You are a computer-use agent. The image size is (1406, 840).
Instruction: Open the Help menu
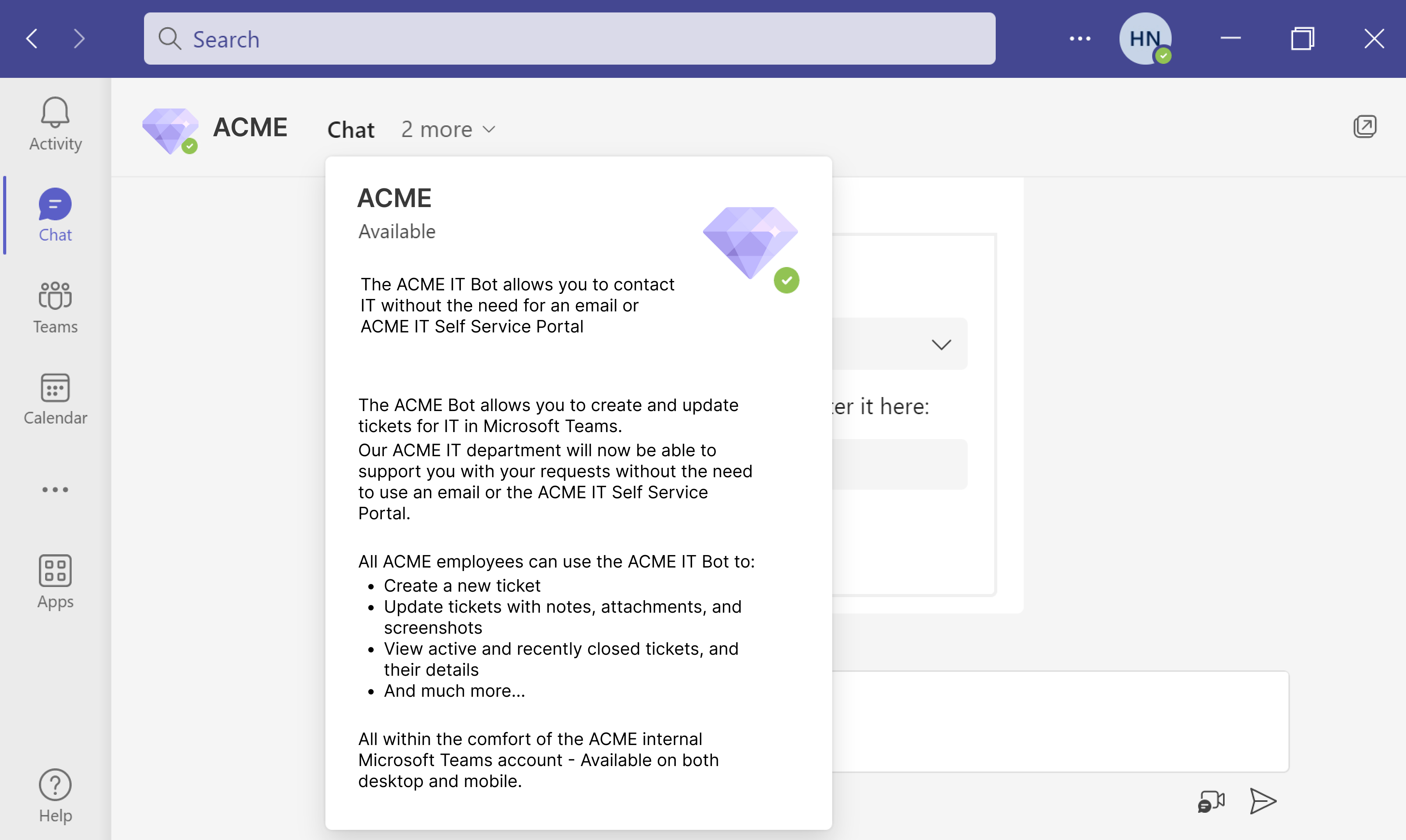click(x=56, y=796)
